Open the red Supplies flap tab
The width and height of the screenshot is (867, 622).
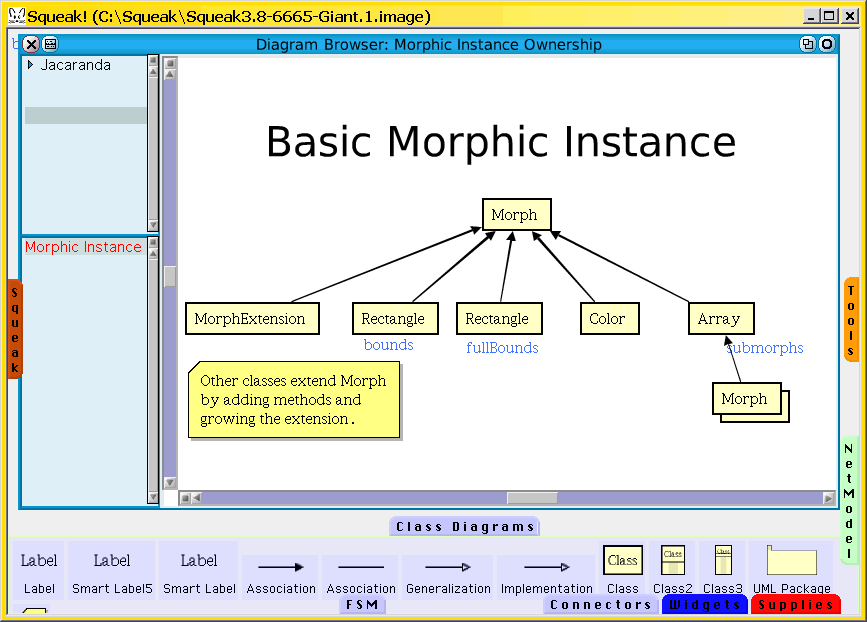tap(796, 605)
